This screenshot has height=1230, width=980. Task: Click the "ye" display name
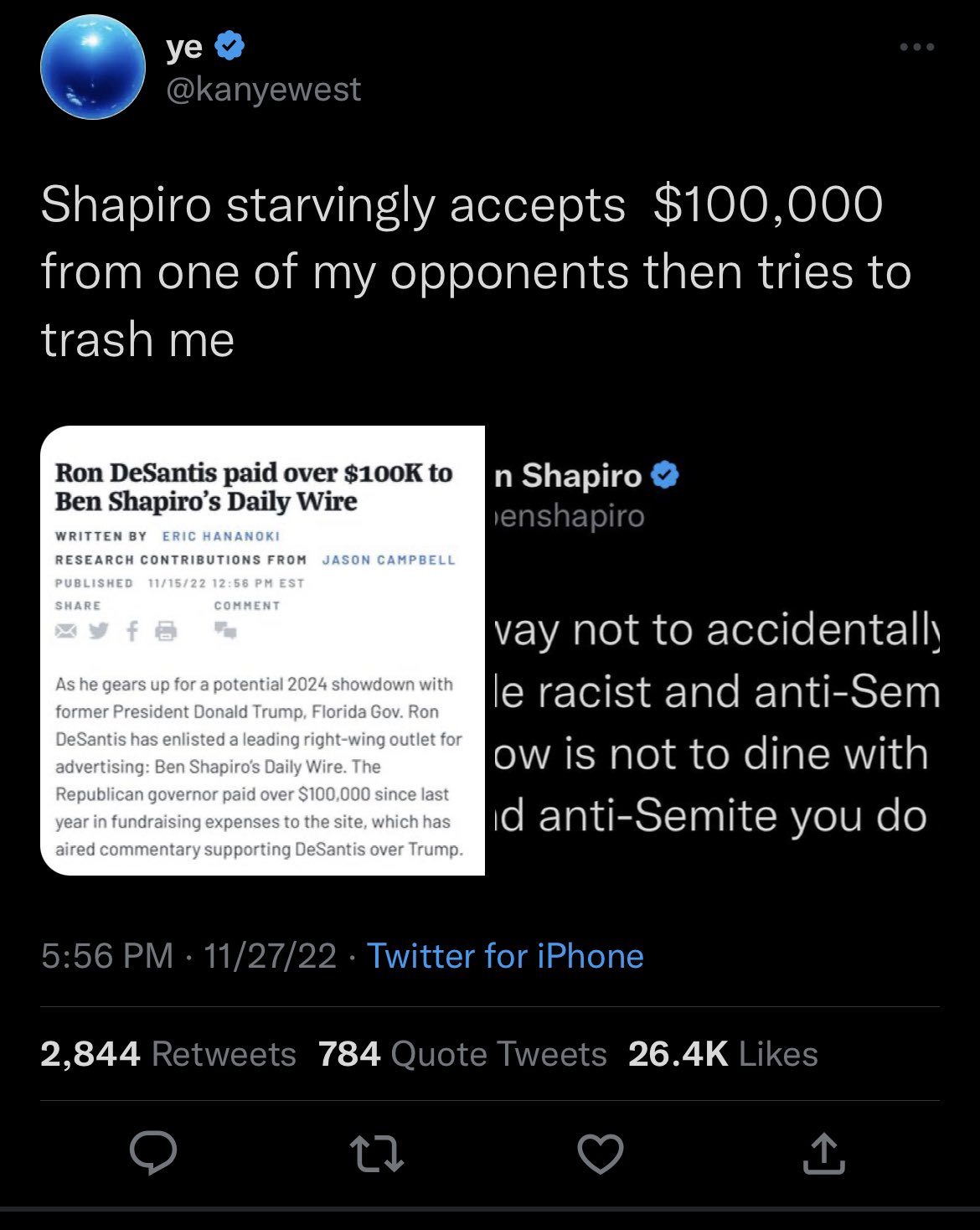(x=184, y=47)
